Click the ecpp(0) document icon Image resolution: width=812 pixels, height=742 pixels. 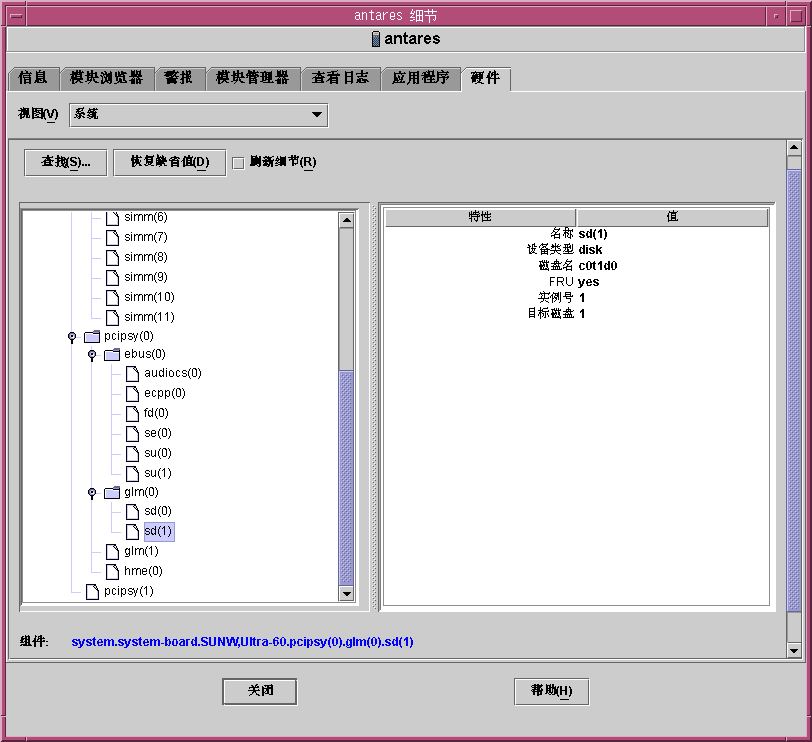click(133, 394)
